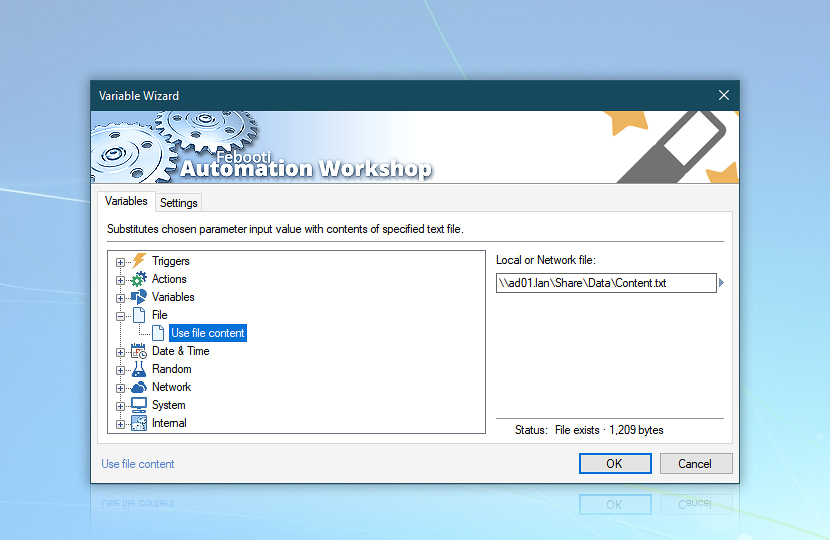
Task: Click the status text File exists 1,209 bytes
Action: (609, 430)
